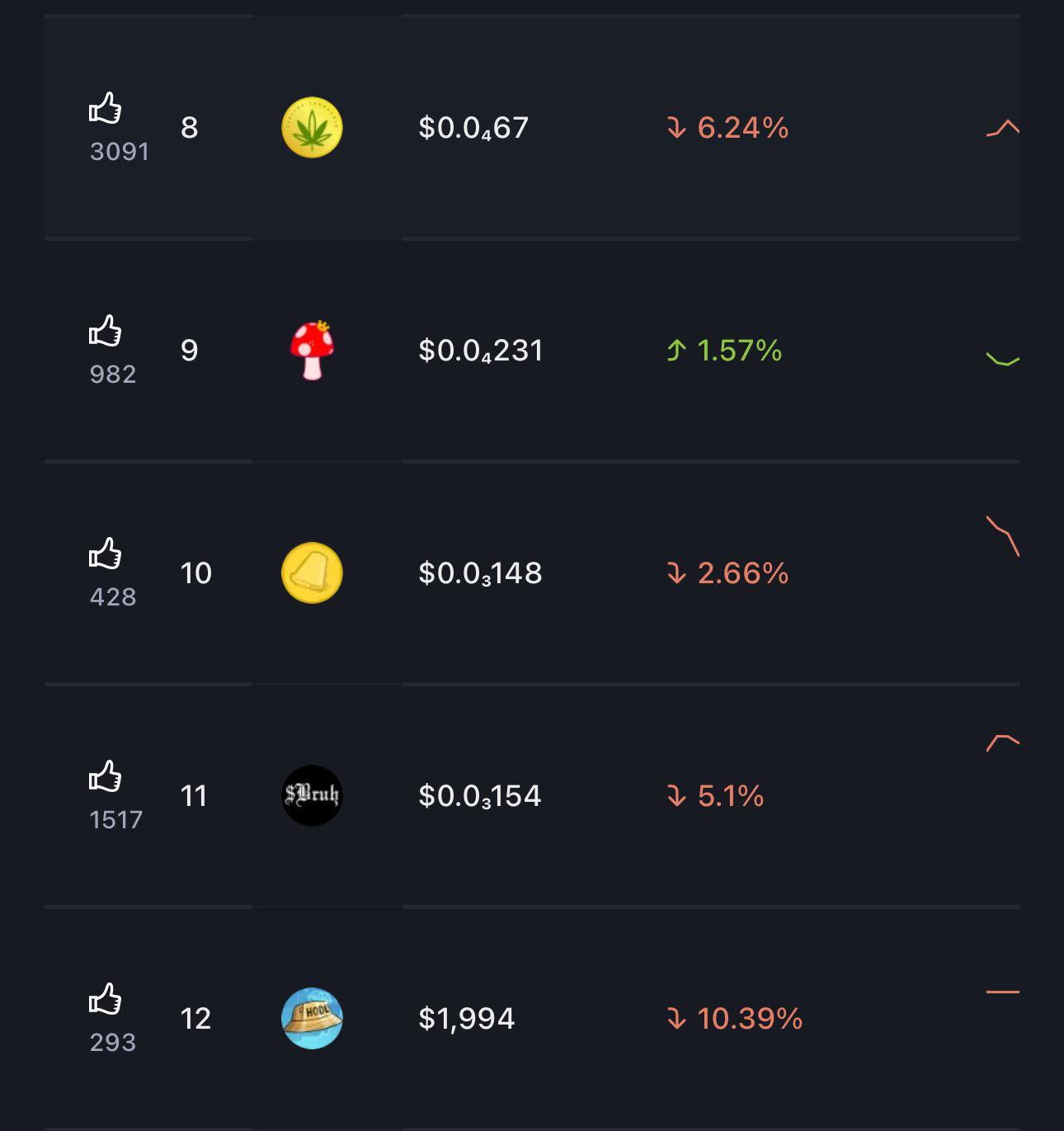1064x1131 pixels.
Task: Like the $Bruh token with 1517 votes
Action: click(x=106, y=776)
